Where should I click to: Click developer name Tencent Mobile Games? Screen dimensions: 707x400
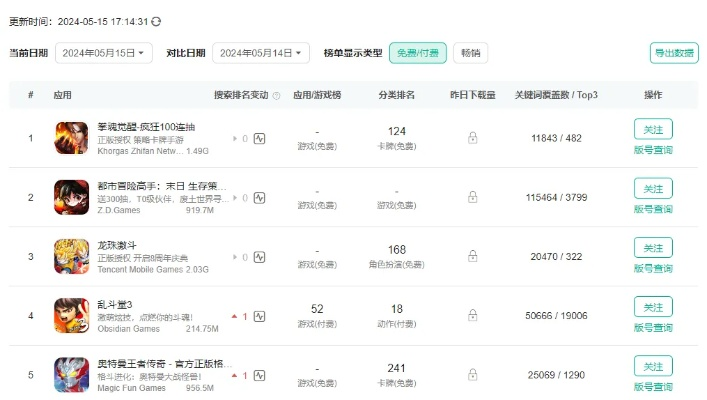140,270
